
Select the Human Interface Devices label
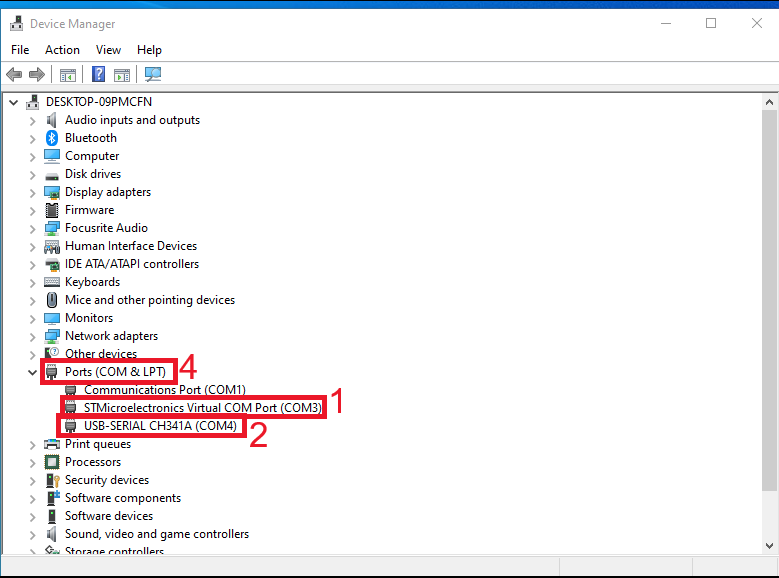coord(131,246)
